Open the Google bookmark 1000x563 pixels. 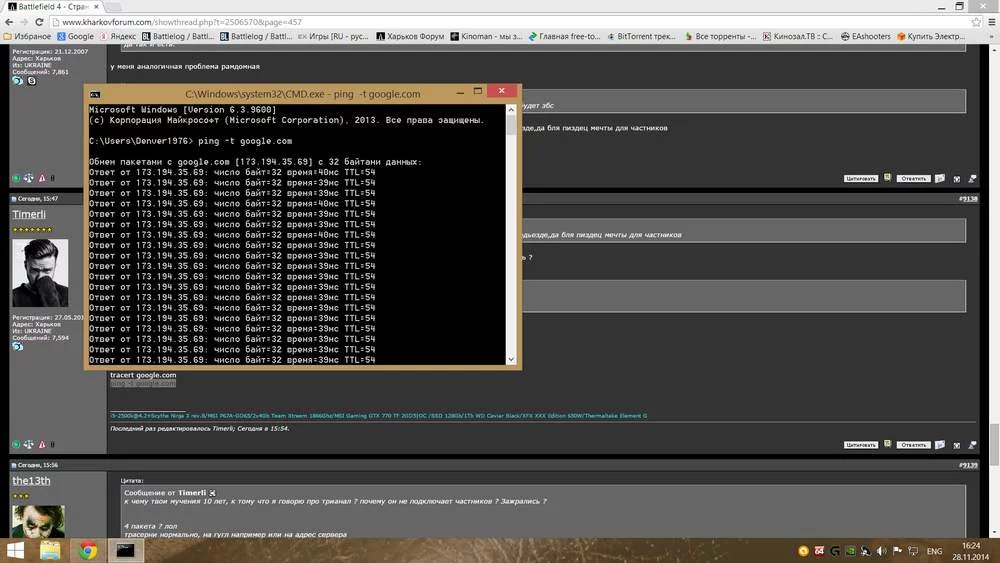click(75, 36)
